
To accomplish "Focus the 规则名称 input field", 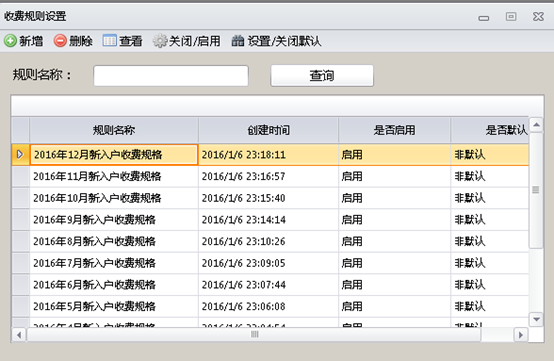I will (171, 76).
